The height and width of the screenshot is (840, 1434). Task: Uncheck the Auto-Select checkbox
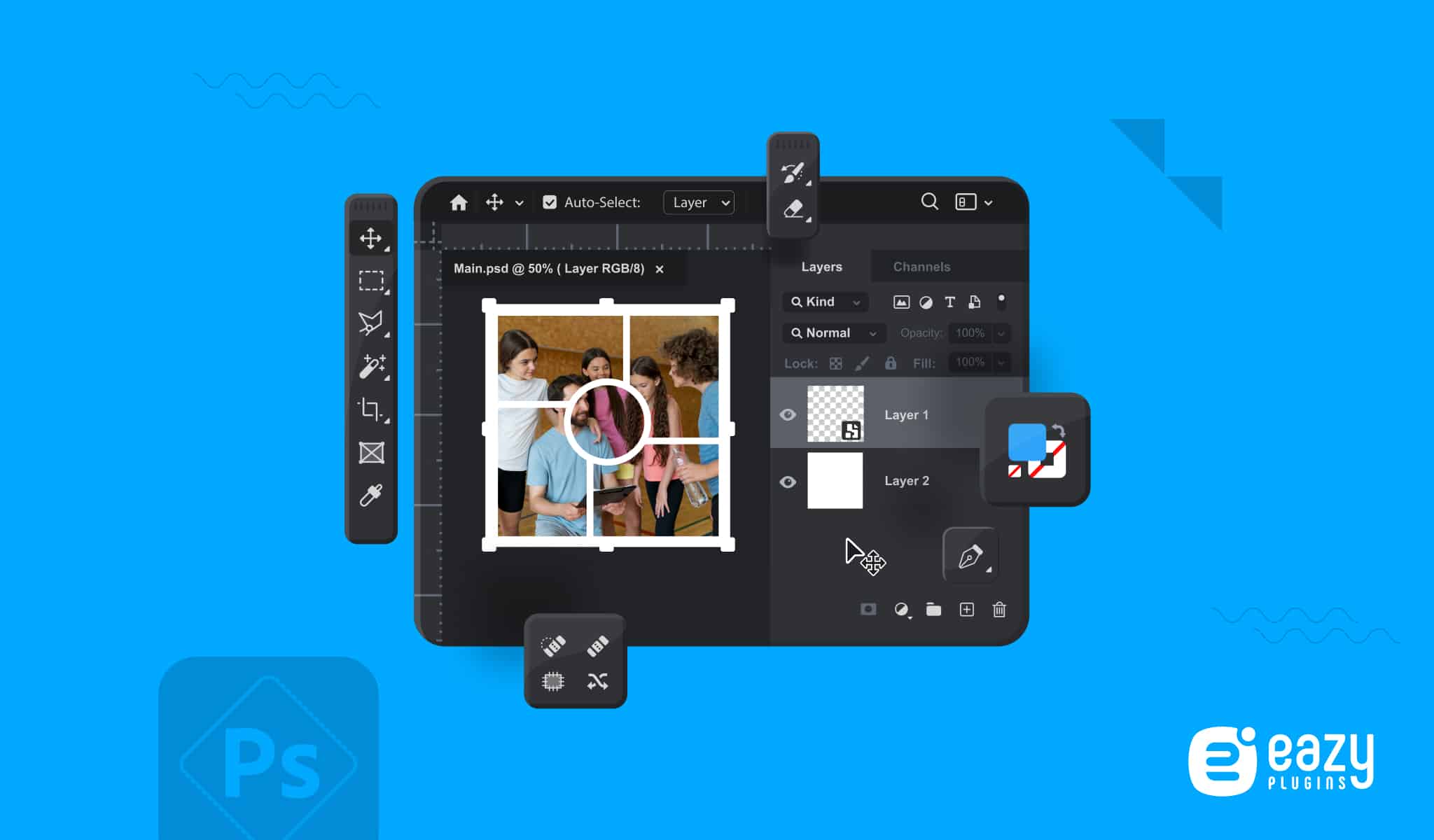[x=550, y=202]
